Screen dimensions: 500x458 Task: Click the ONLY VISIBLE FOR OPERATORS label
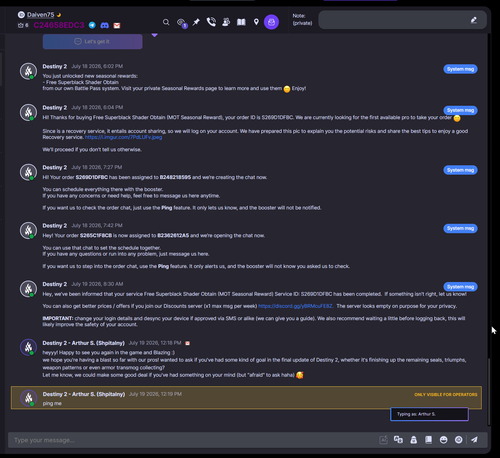pyautogui.click(x=446, y=395)
